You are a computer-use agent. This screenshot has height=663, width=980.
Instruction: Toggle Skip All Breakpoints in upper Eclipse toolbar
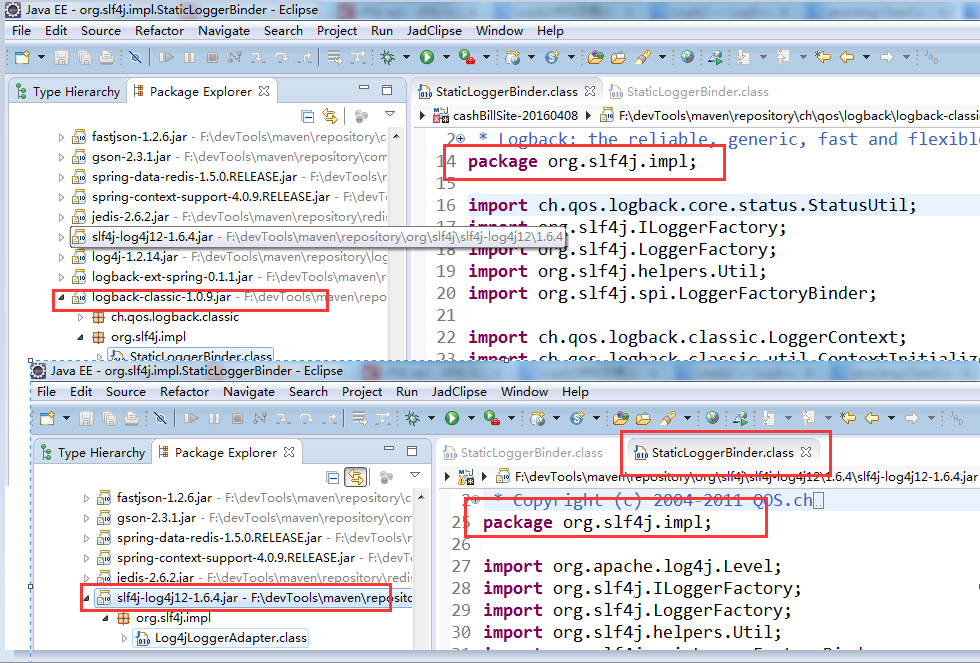[135, 57]
